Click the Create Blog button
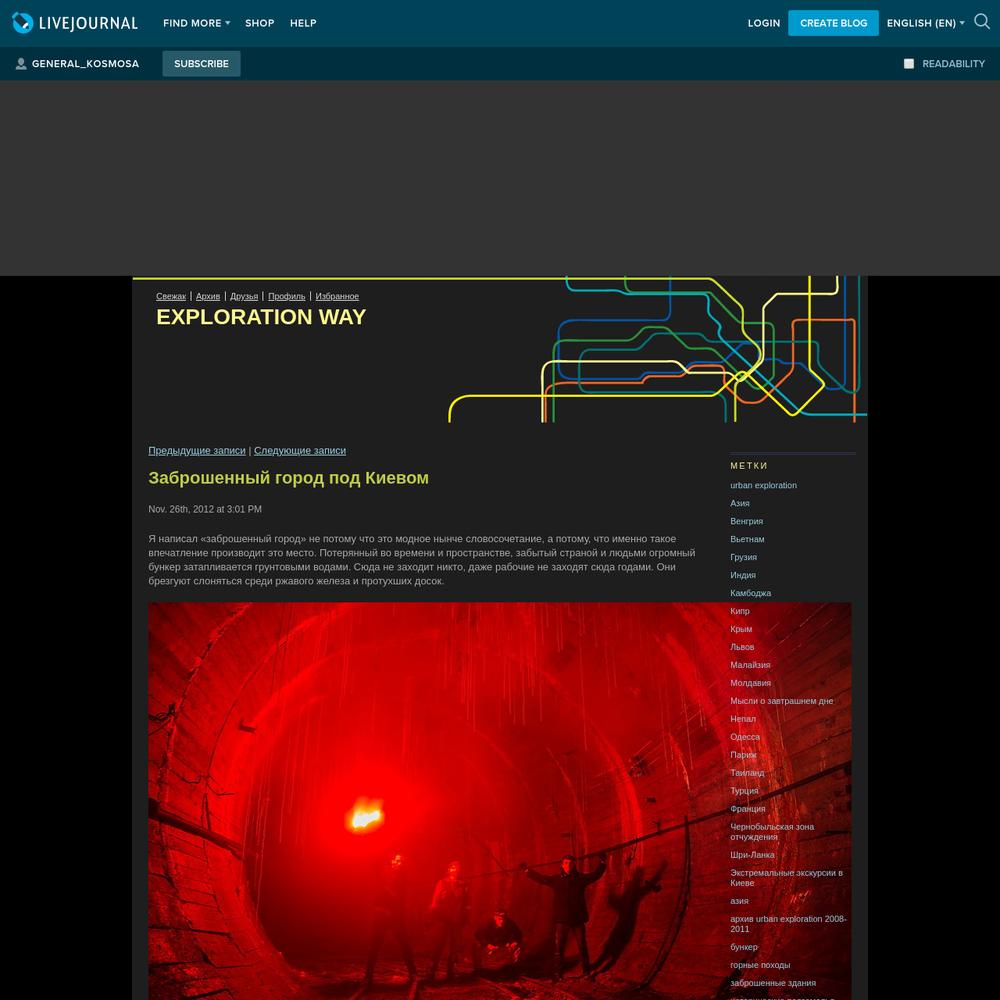Viewport: 1000px width, 1000px height. point(834,23)
